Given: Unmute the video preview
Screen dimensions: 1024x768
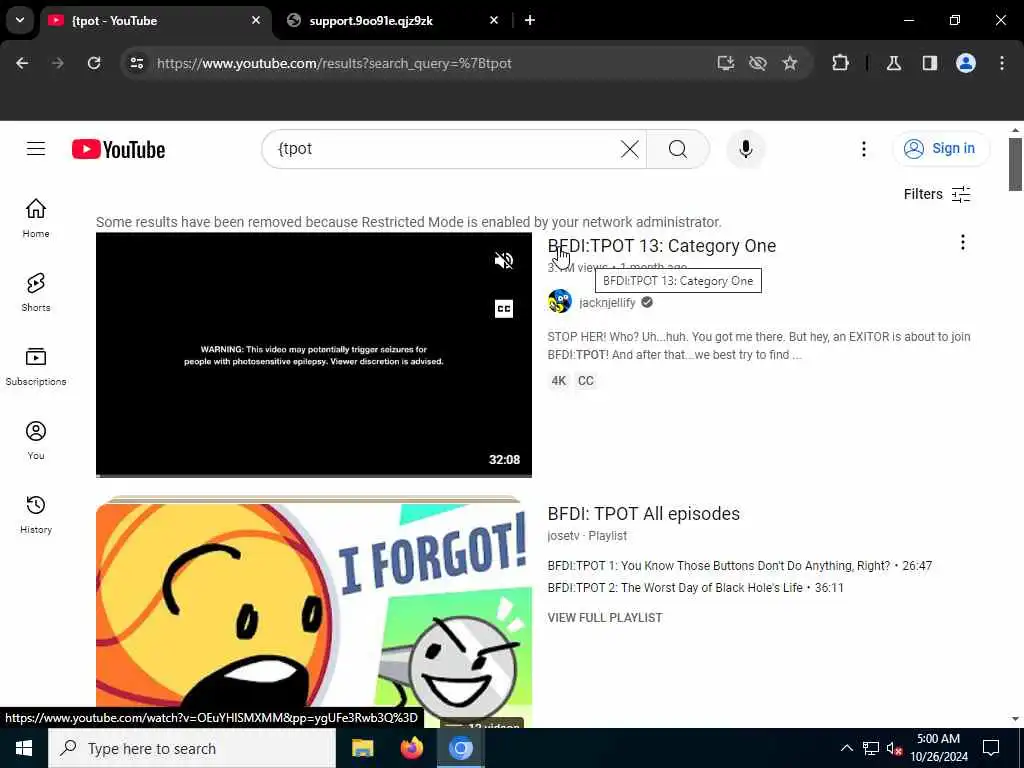Looking at the screenshot, I should click(x=504, y=261).
